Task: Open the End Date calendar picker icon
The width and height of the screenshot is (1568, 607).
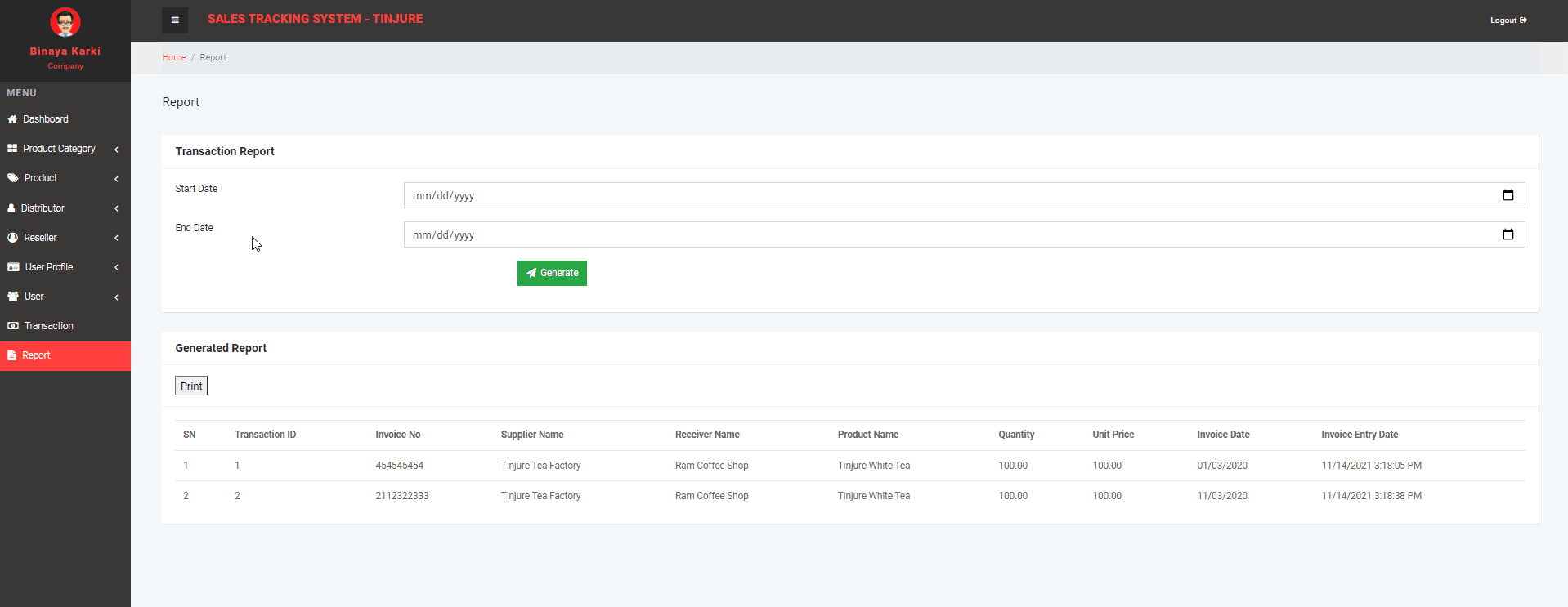Action: pyautogui.click(x=1508, y=234)
